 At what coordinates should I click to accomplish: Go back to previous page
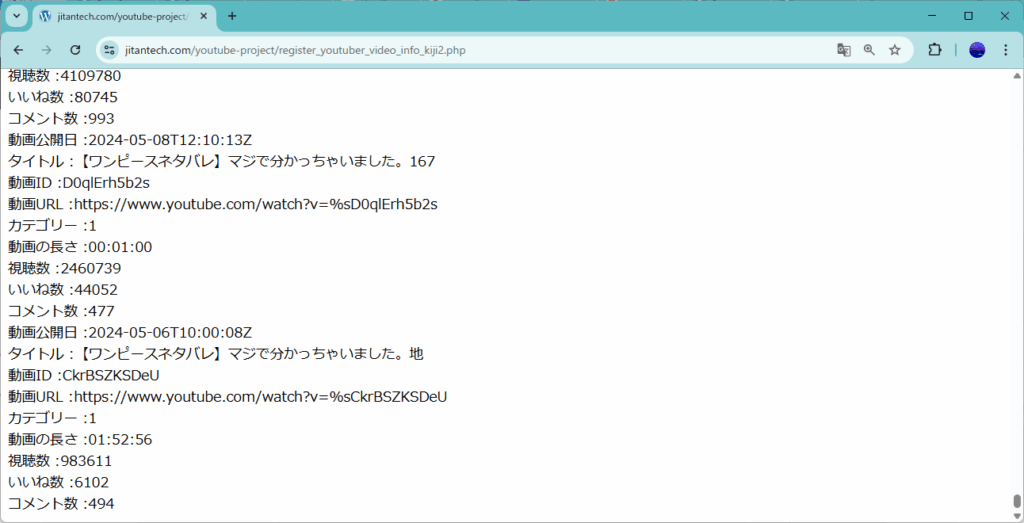pyautogui.click(x=18, y=50)
